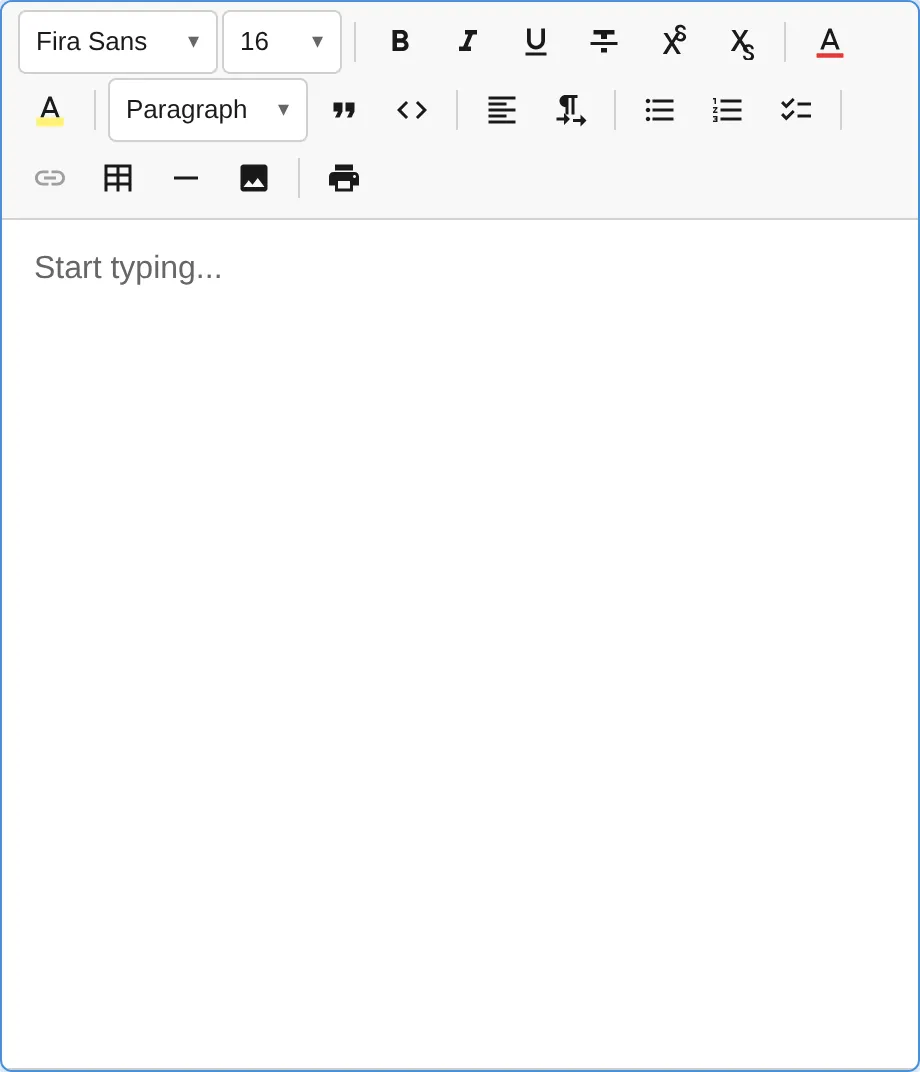The image size is (920, 1072).
Task: Print the document
Action: [x=343, y=178]
